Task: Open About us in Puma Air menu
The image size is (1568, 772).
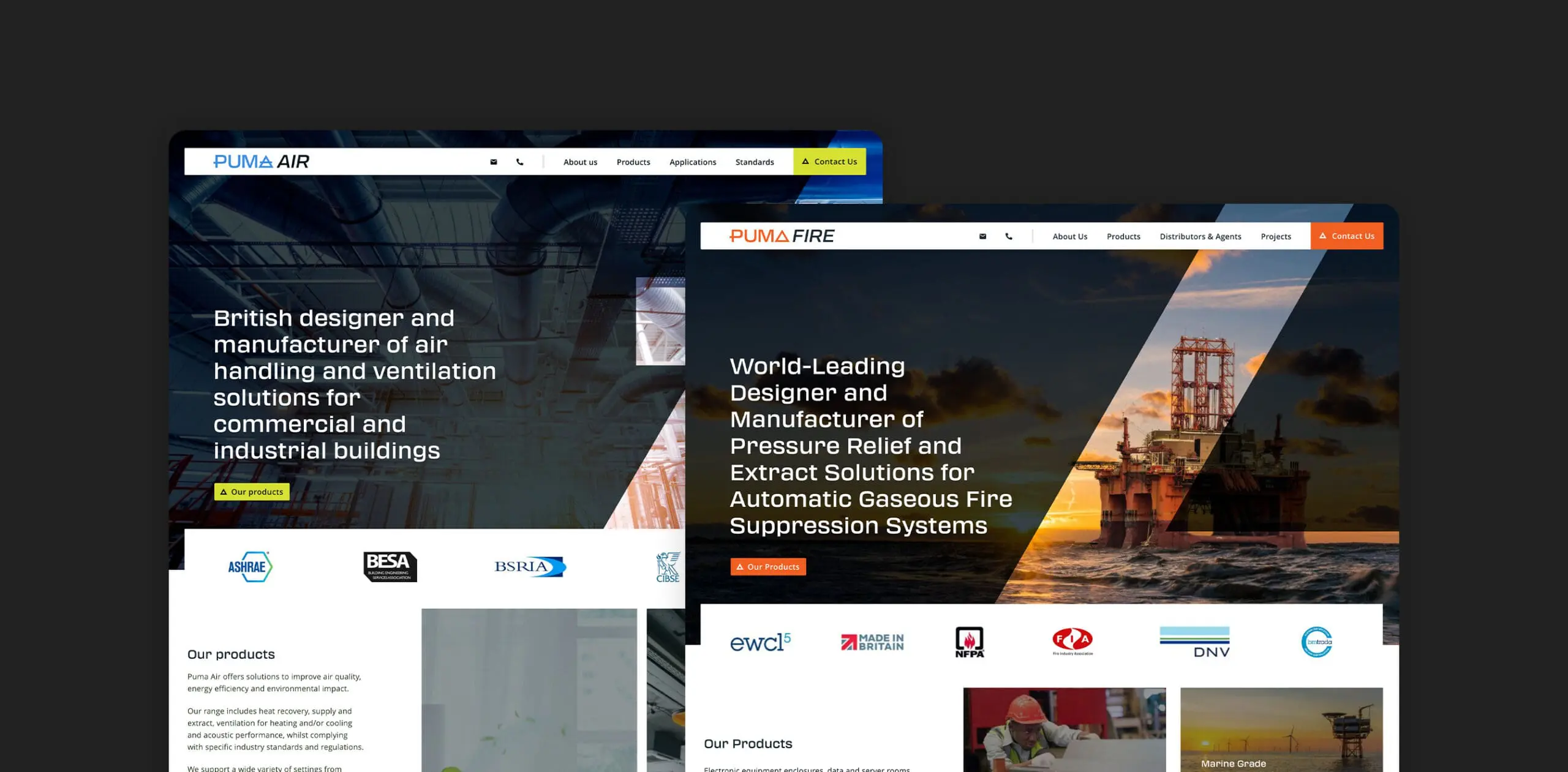Action: pos(580,162)
